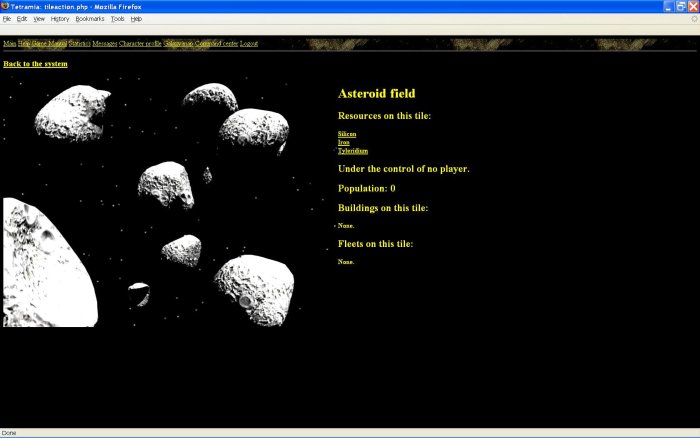Viewport: 700px width, 438px height.
Task: Open the View menu
Action: pyautogui.click(x=38, y=18)
